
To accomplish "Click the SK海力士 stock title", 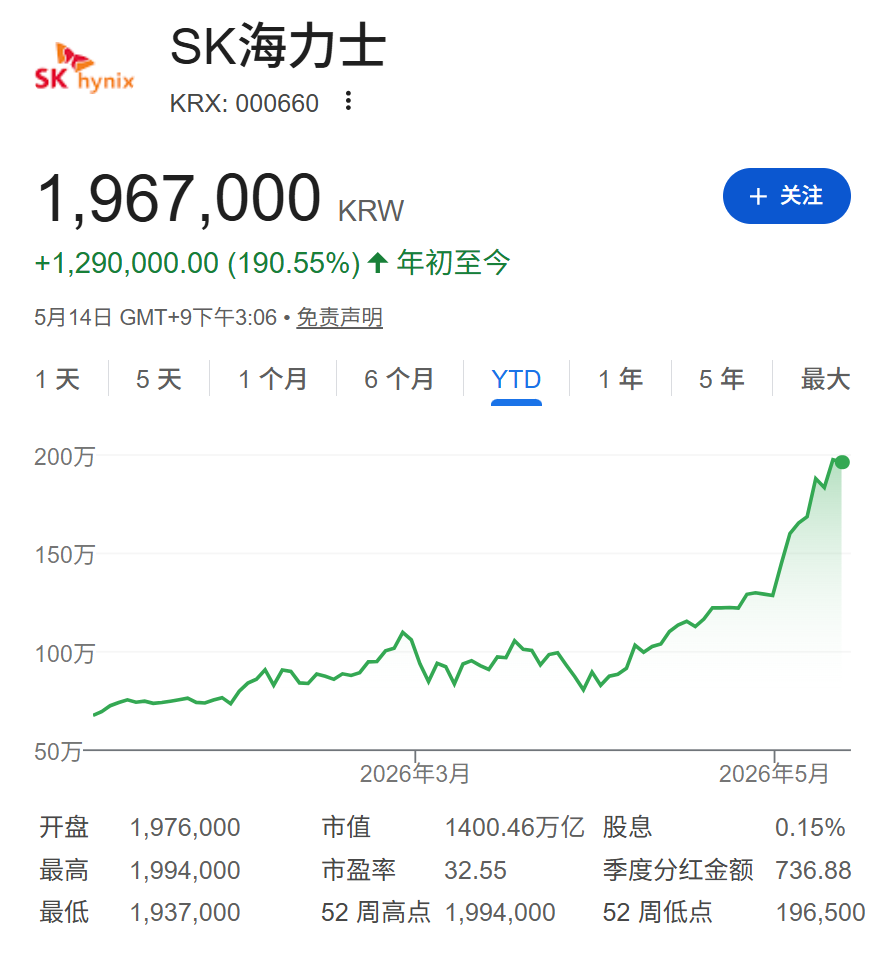I will [x=278, y=46].
